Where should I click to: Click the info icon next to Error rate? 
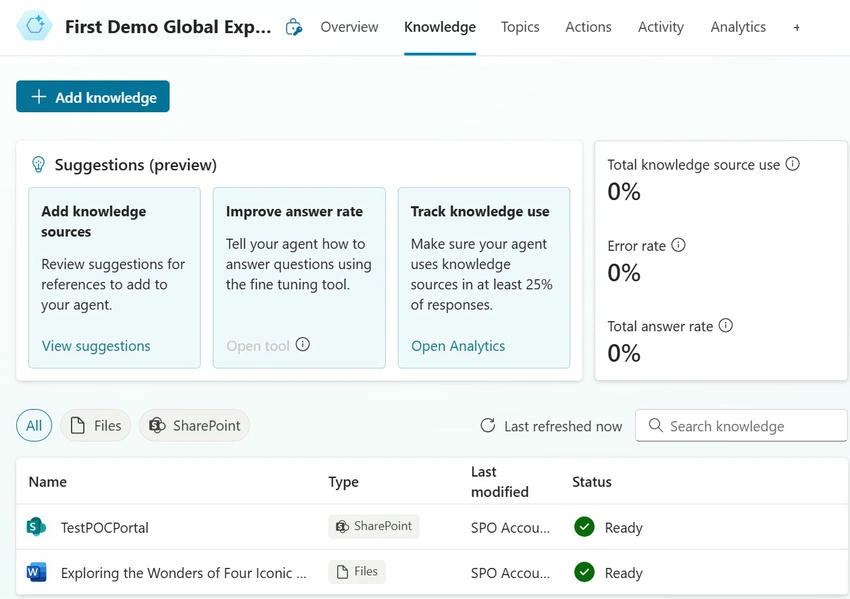pyautogui.click(x=678, y=245)
